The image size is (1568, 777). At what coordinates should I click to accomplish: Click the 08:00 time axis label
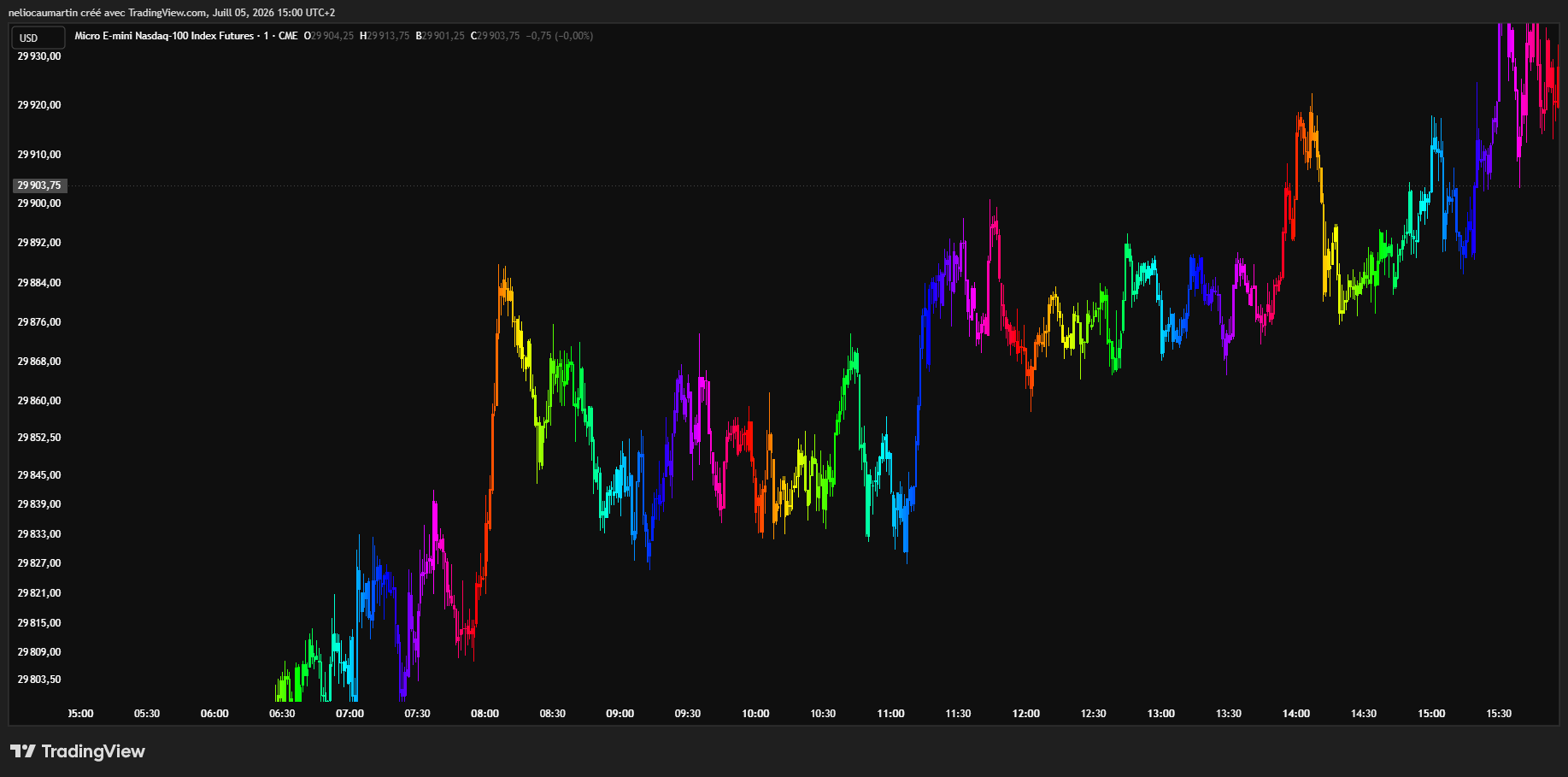(x=484, y=714)
